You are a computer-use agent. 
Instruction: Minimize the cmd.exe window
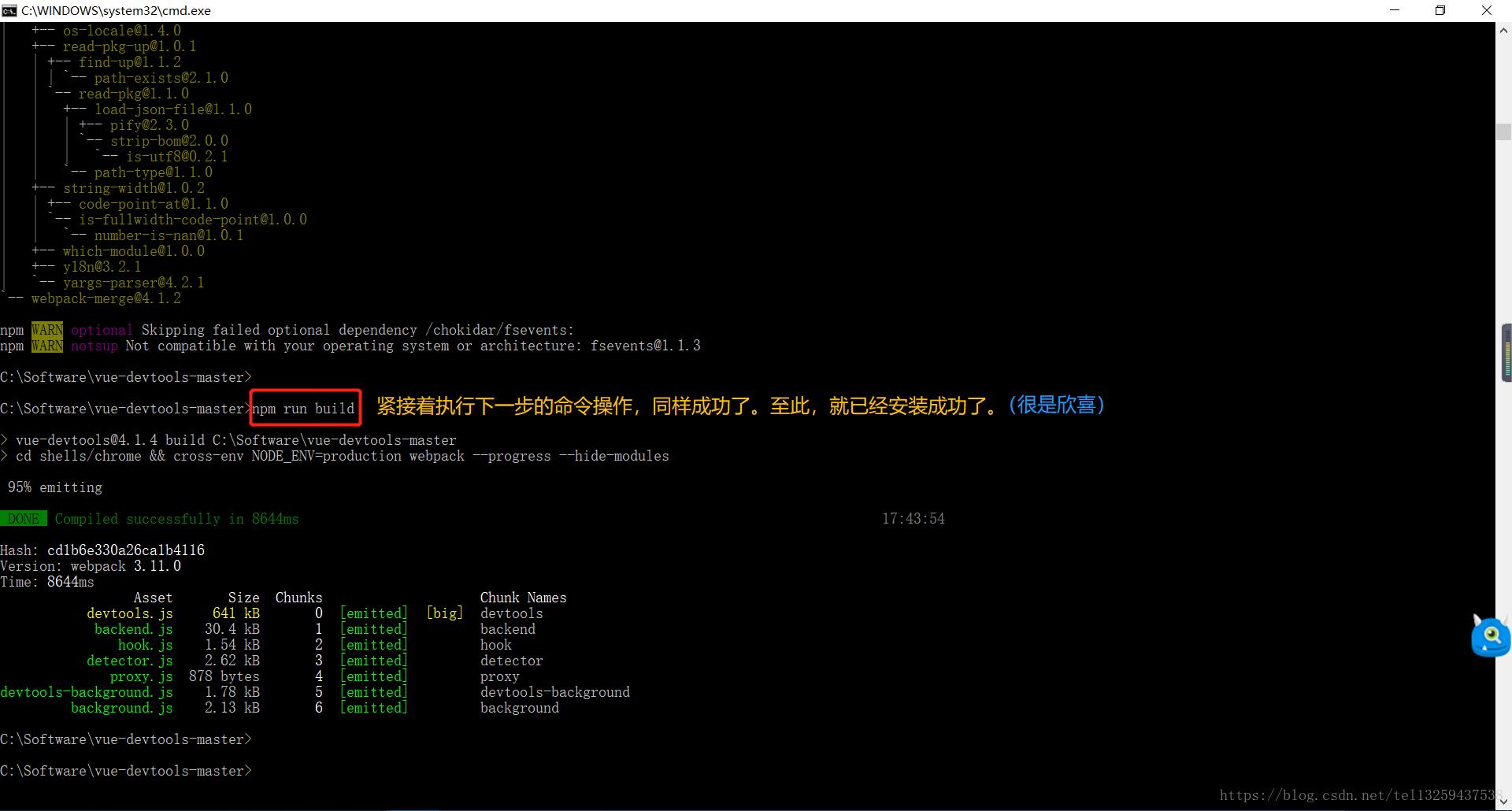click(1395, 10)
